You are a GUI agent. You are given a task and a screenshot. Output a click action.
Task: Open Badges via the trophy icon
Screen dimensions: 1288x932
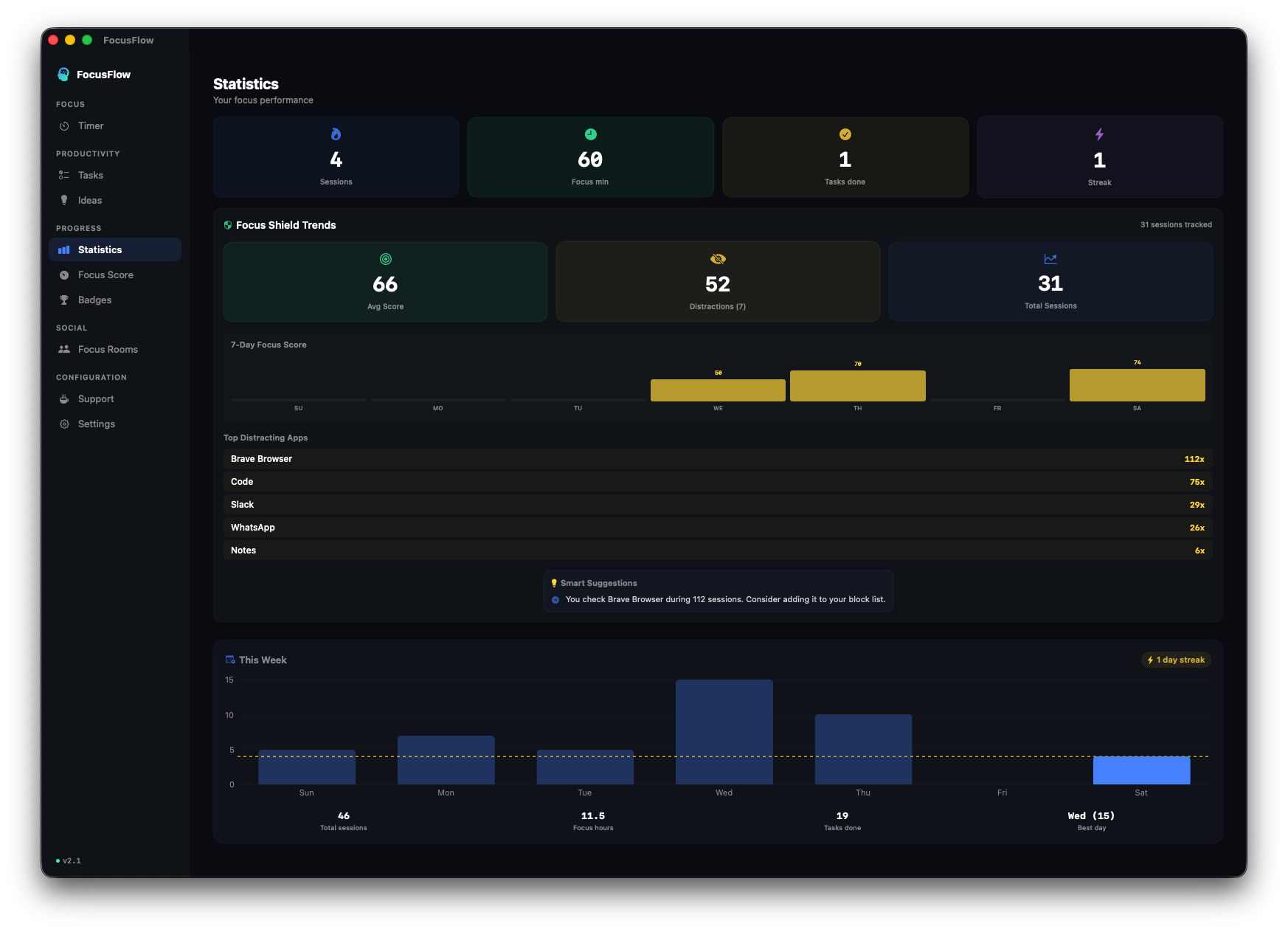65,300
